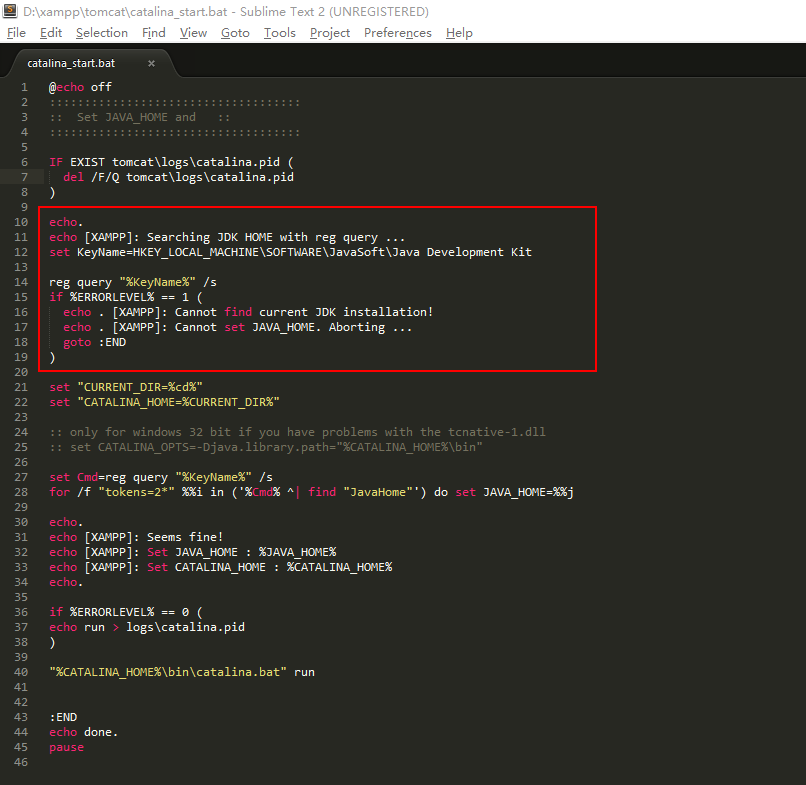Image resolution: width=806 pixels, height=785 pixels.
Task: Open the Preferences menu
Action: (397, 33)
